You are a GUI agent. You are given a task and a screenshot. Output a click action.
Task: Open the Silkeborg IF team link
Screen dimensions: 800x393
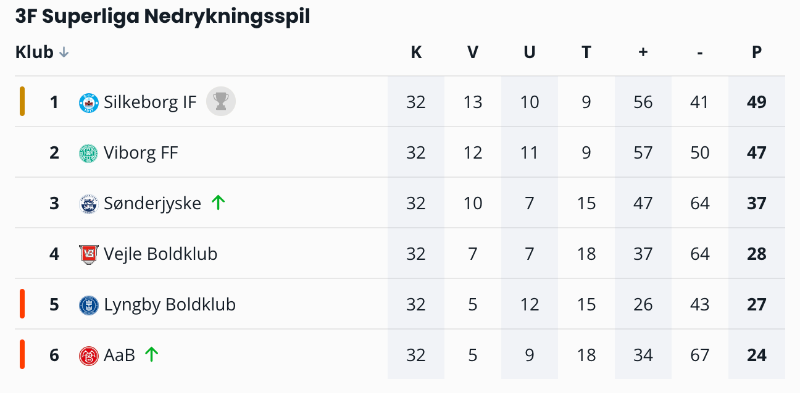[150, 102]
